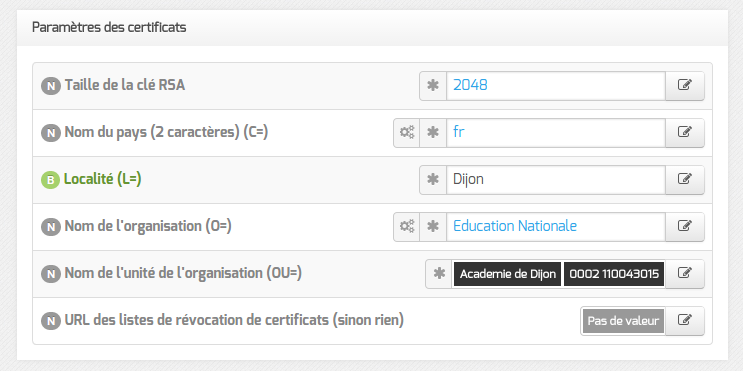Click edit icon for revocation URL row

point(685,321)
